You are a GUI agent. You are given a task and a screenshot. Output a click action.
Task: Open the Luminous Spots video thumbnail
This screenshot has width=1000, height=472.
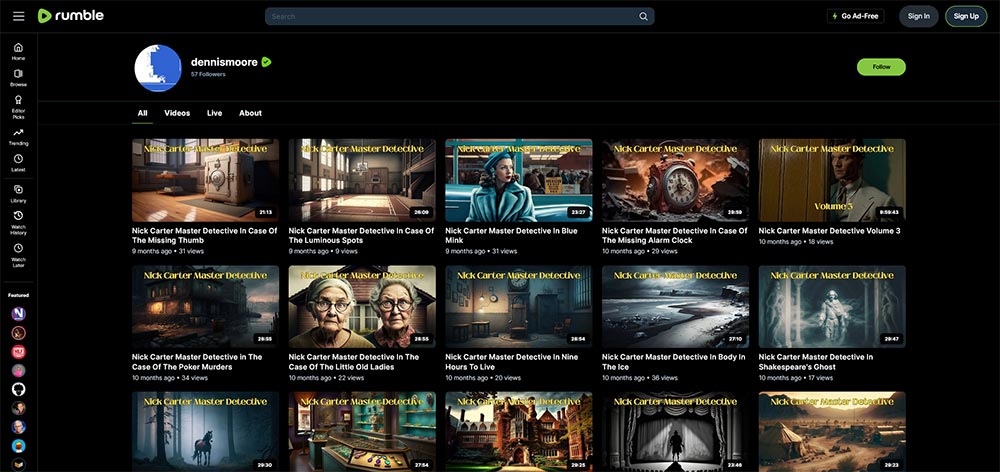click(x=362, y=181)
